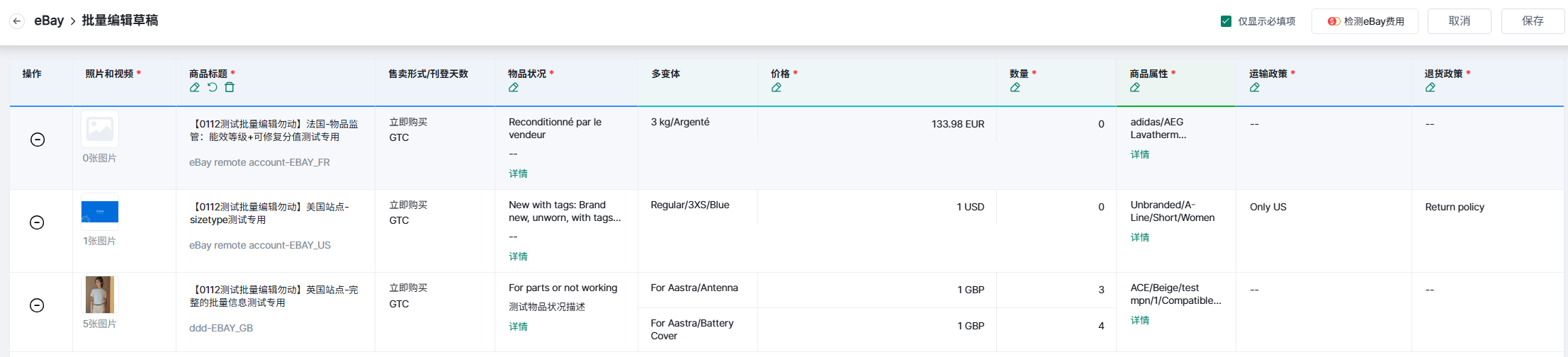1568x357 pixels.
Task: Click edit pencil under 商品标题 header
Action: [x=195, y=88]
